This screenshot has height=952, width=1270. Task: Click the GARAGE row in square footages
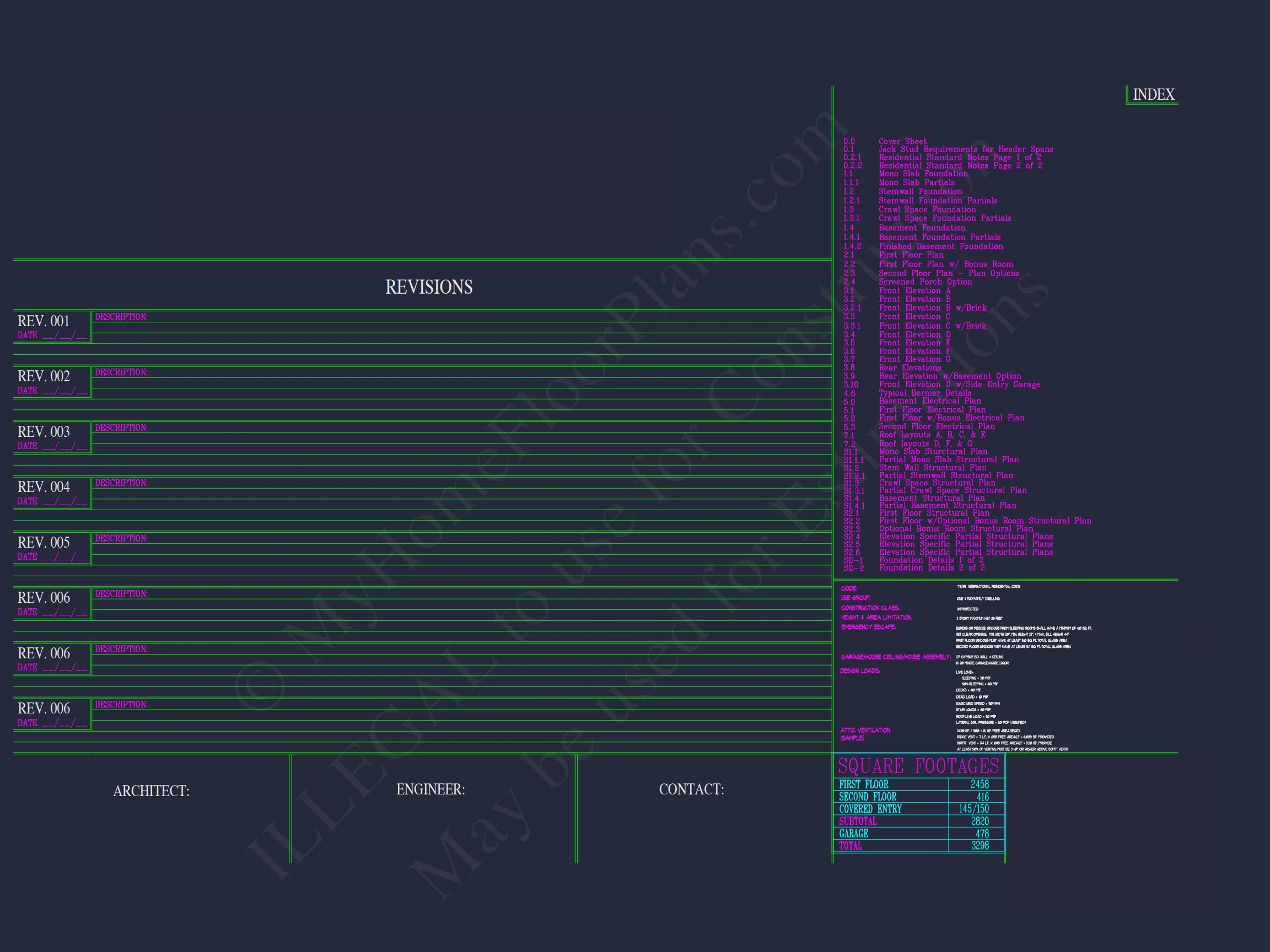tap(854, 834)
